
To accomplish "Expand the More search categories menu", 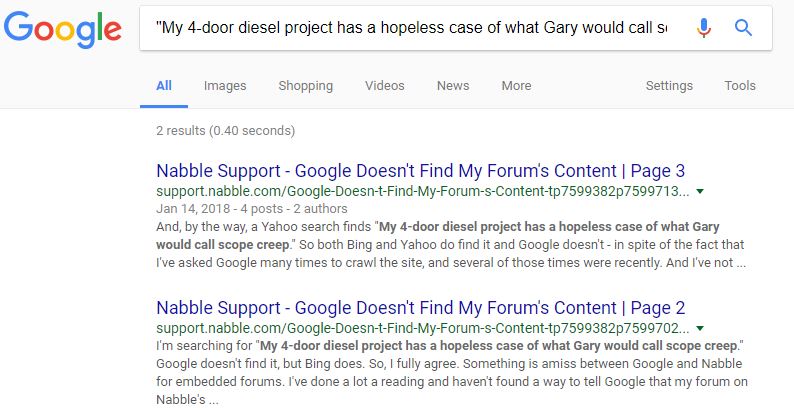I will click(x=516, y=86).
